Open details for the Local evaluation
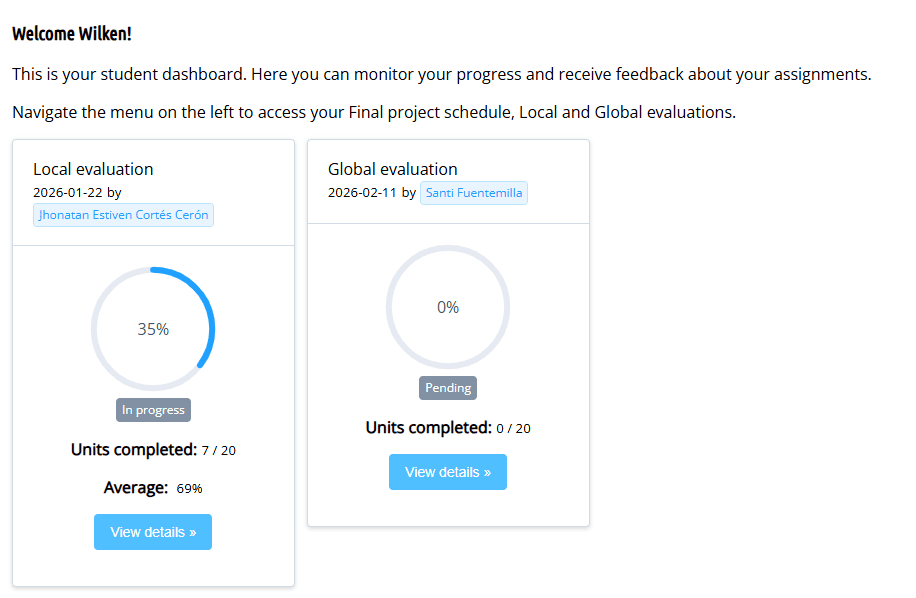 (152, 531)
